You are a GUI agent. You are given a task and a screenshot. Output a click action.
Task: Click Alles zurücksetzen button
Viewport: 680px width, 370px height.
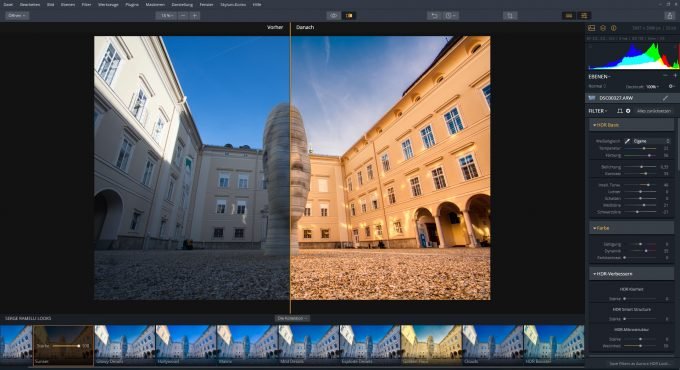click(x=654, y=111)
